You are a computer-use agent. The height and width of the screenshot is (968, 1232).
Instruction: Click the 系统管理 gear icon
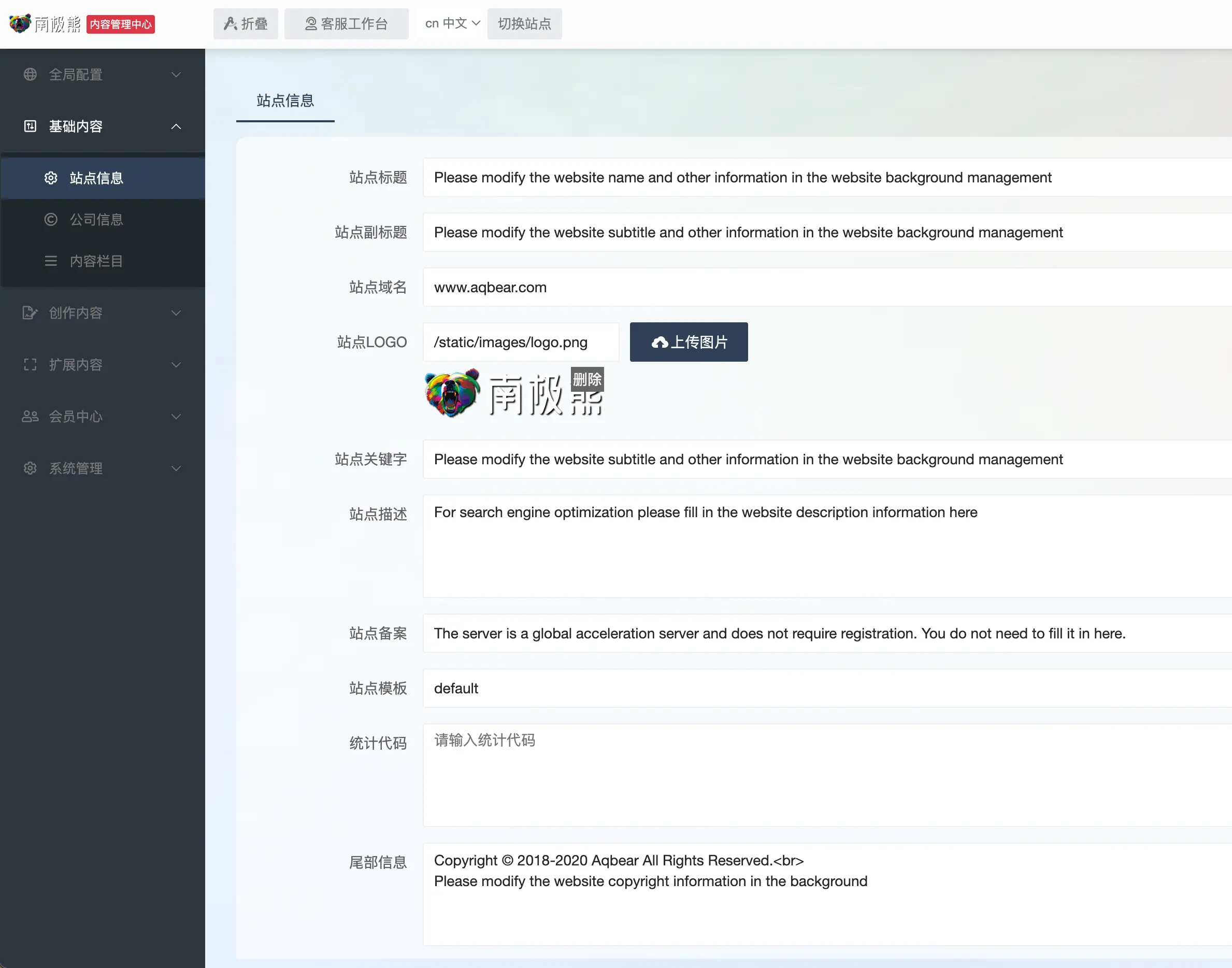coord(30,468)
